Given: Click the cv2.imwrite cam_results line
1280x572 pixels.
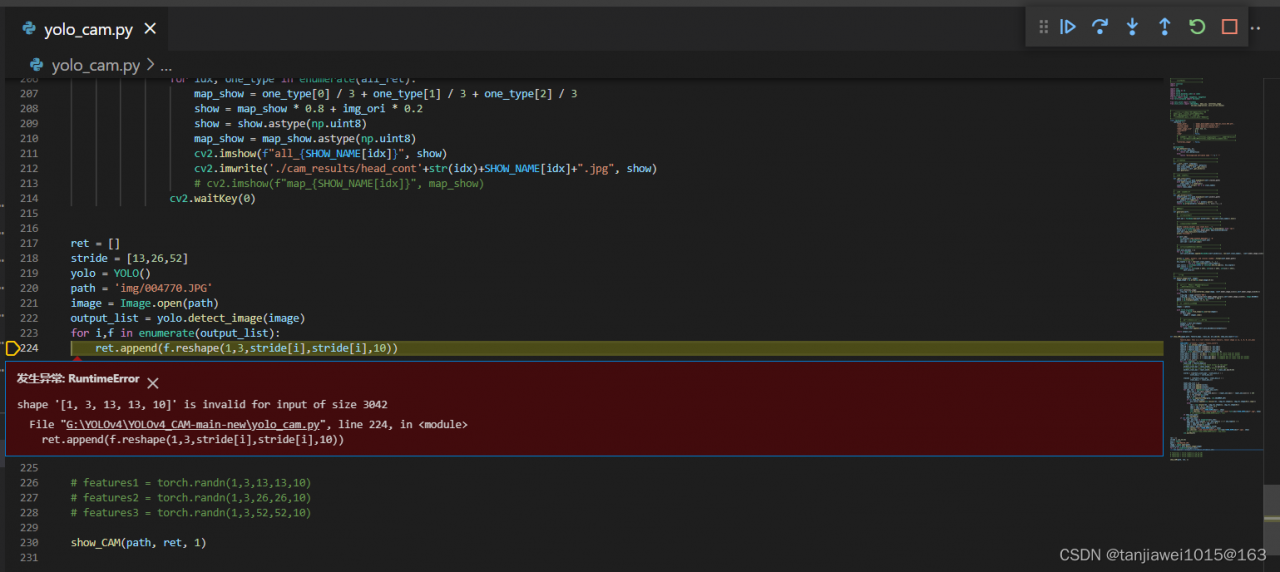Looking at the screenshot, I should click(x=425, y=168).
